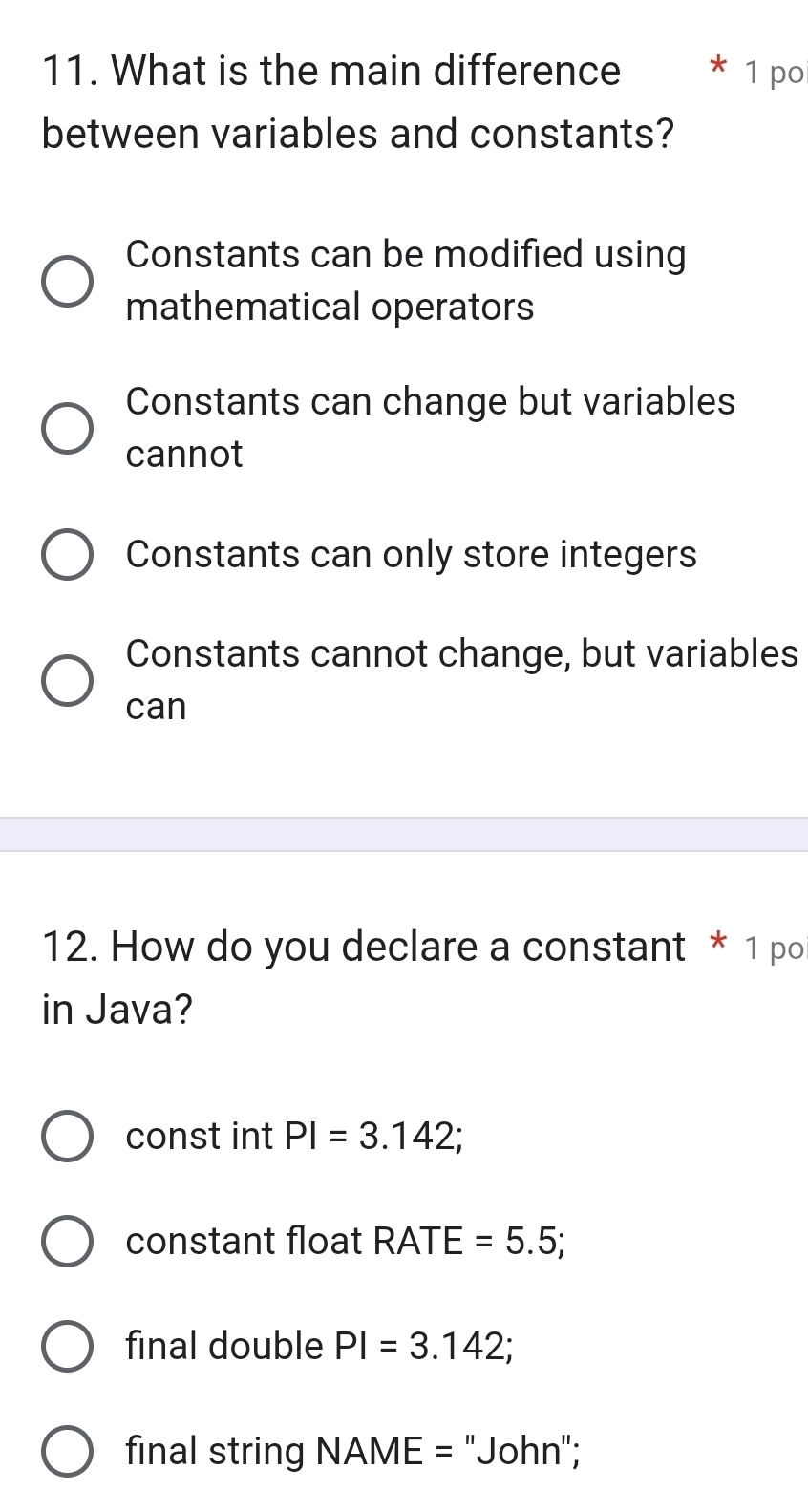Image resolution: width=808 pixels, height=1512 pixels.
Task: Click the point value label beside question 12
Action: [x=775, y=948]
